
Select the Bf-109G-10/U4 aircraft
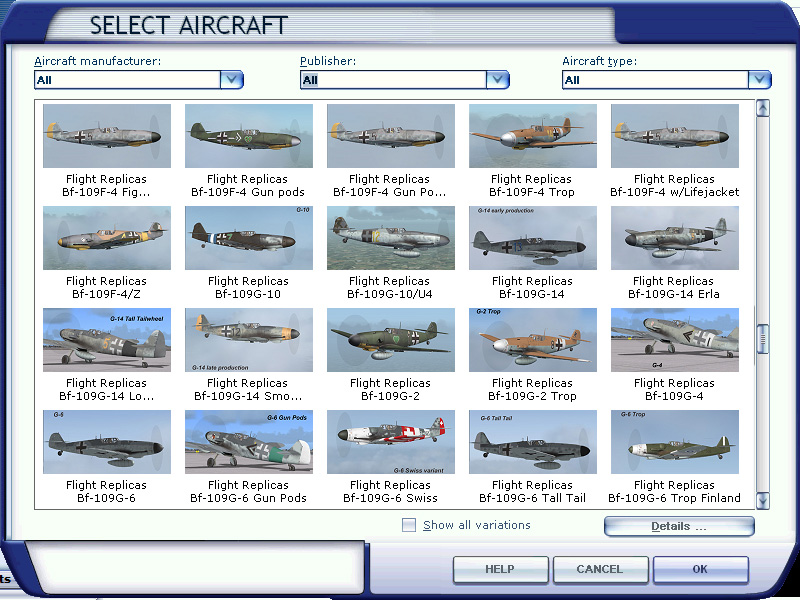pos(390,238)
